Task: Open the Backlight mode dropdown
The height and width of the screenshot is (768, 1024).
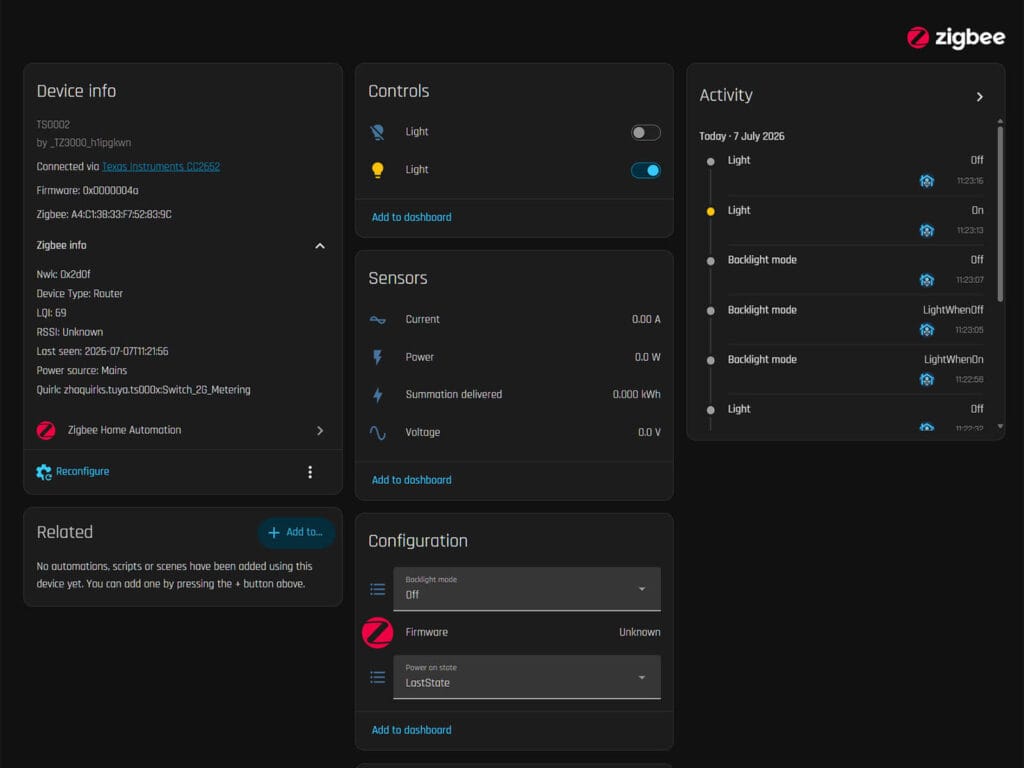Action: point(527,589)
